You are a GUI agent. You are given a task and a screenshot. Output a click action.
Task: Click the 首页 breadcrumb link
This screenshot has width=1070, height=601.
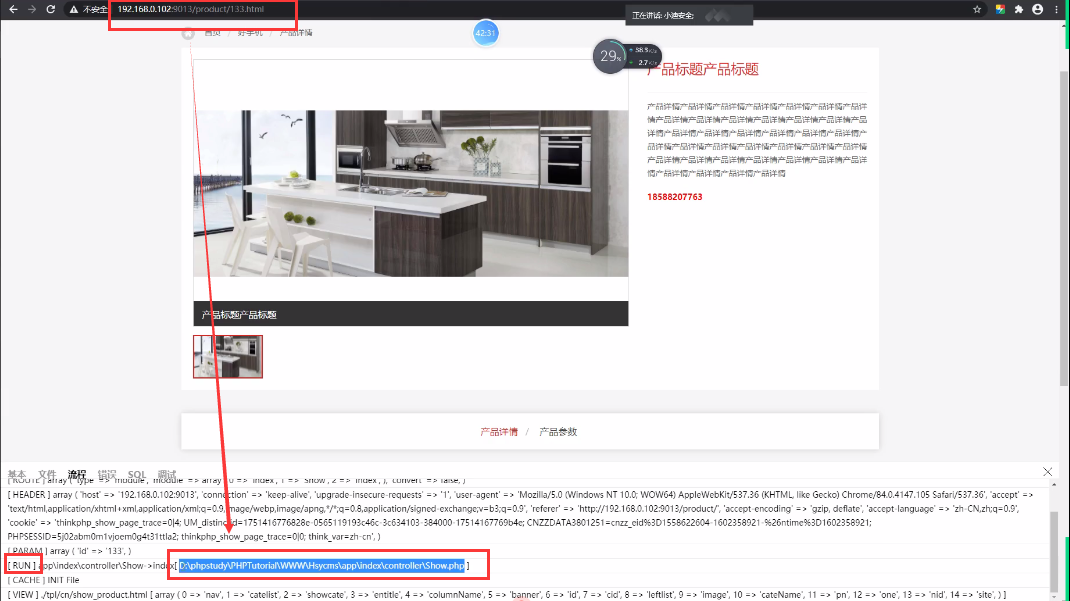point(212,33)
